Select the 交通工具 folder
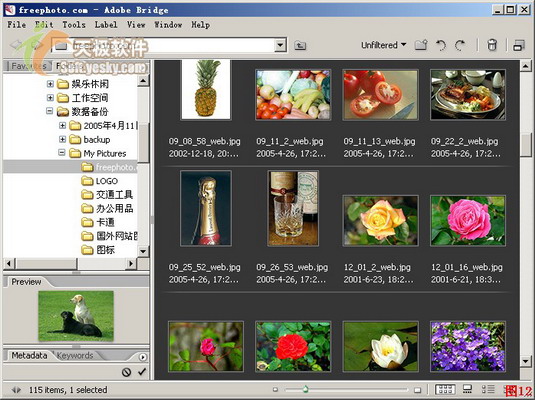Viewport: 535px width, 400px height. point(107,195)
